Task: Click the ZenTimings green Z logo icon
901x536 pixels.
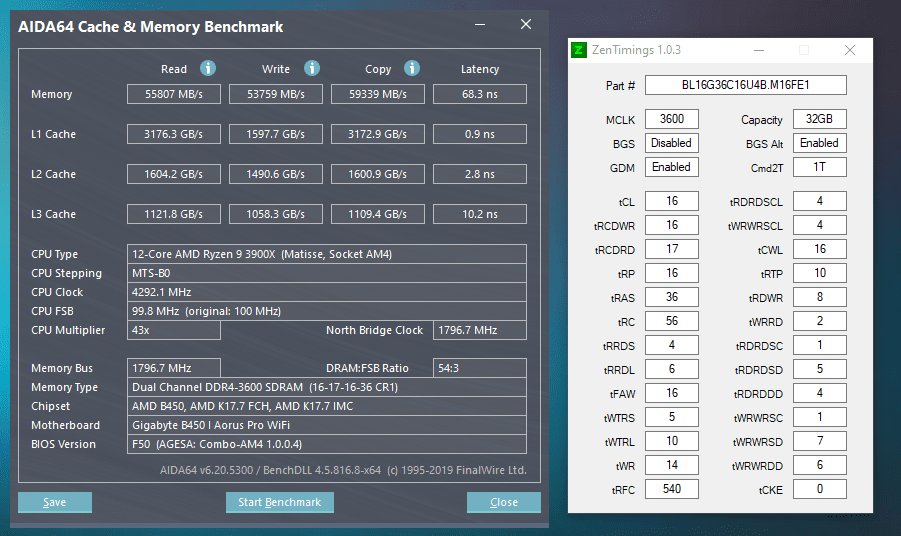Action: pyautogui.click(x=579, y=50)
